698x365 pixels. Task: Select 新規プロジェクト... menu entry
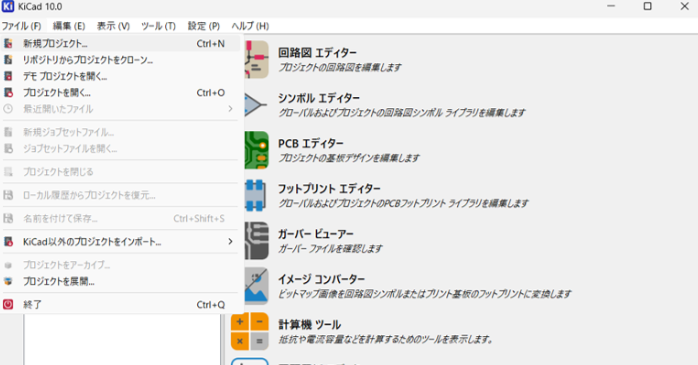[x=120, y=44]
